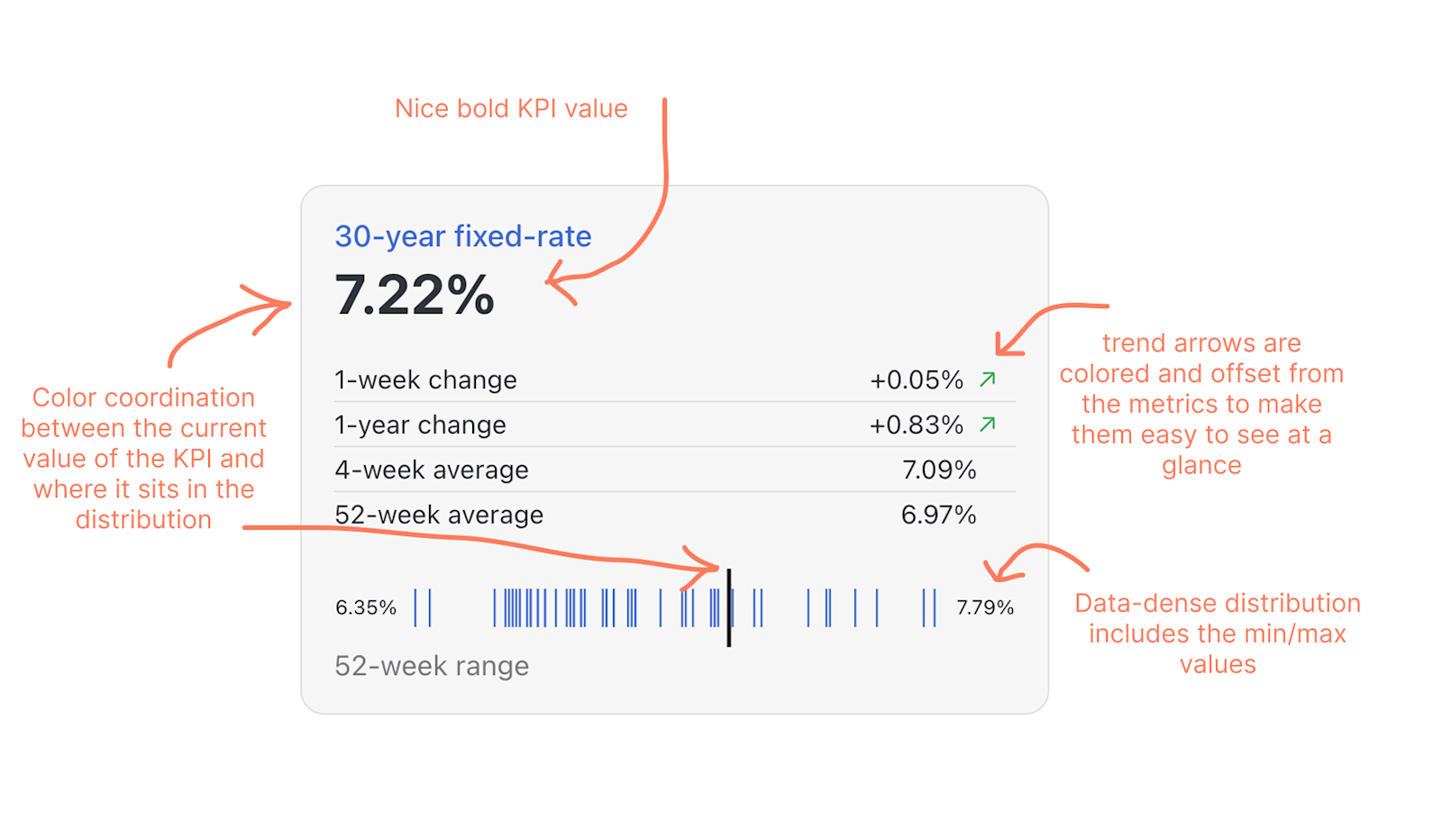
Task: Click the +0.83% change value
Action: pyautogui.click(x=916, y=425)
